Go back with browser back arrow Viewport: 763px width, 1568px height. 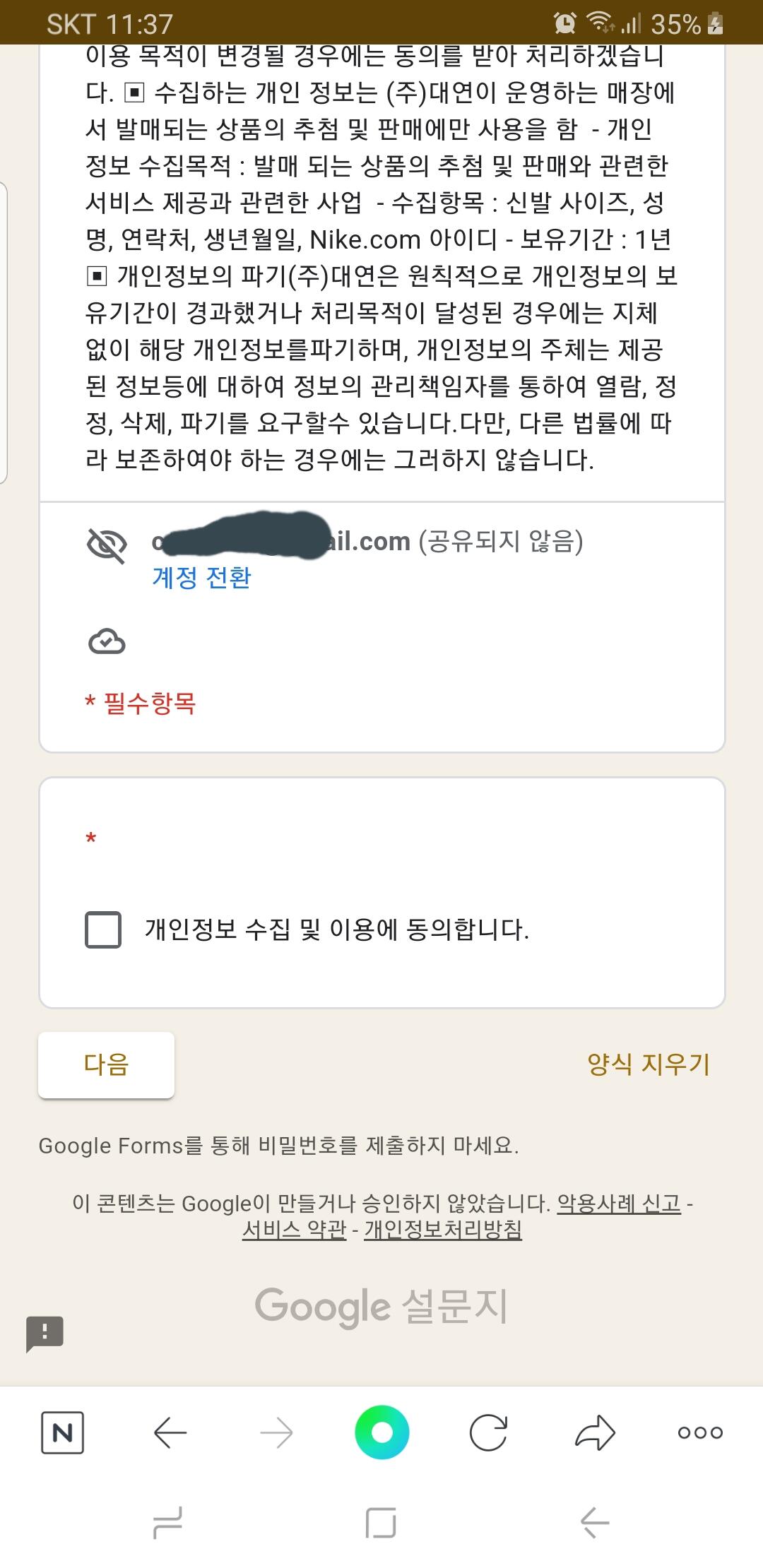[170, 1432]
